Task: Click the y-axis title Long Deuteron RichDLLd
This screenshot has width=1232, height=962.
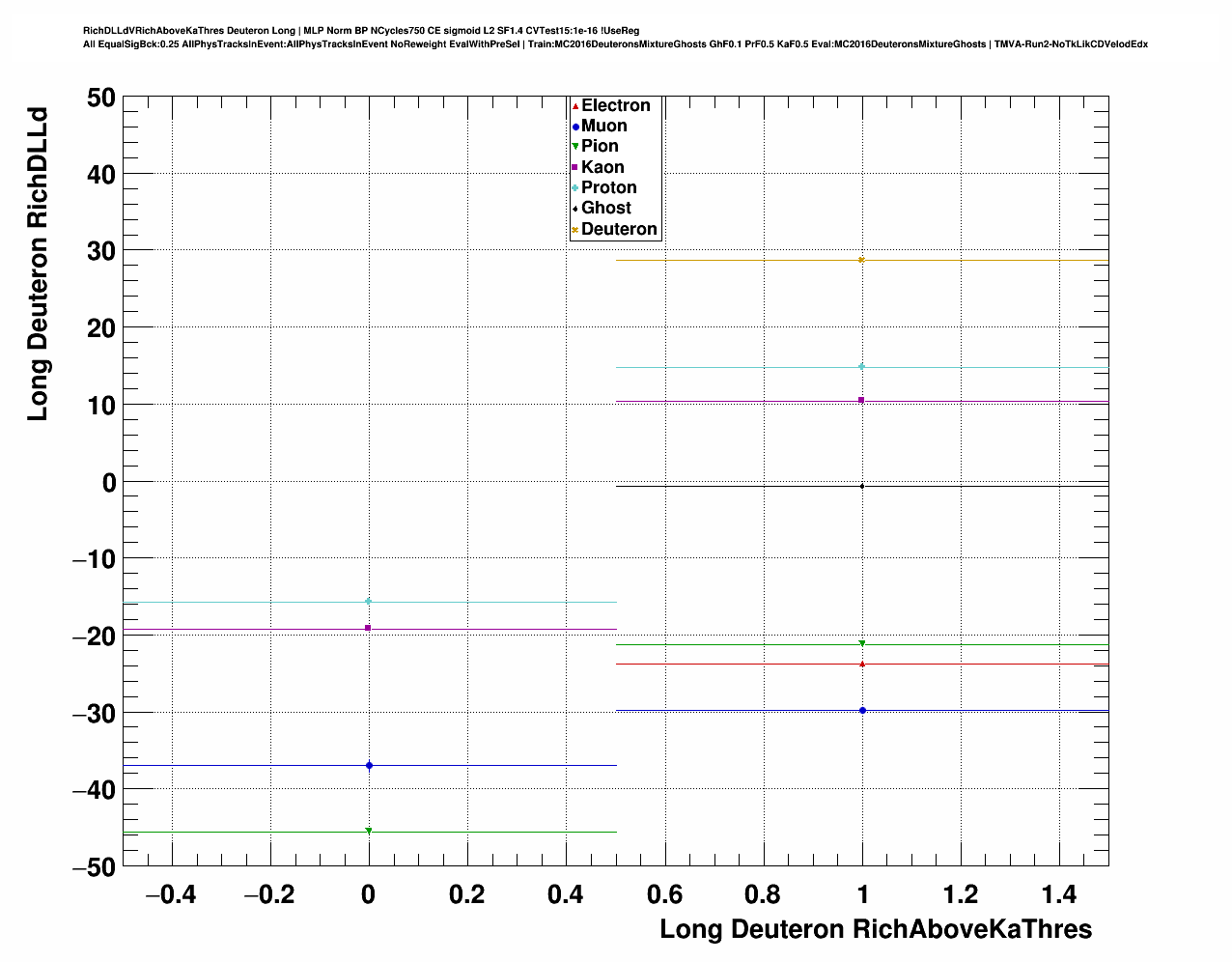Action: (x=38, y=263)
